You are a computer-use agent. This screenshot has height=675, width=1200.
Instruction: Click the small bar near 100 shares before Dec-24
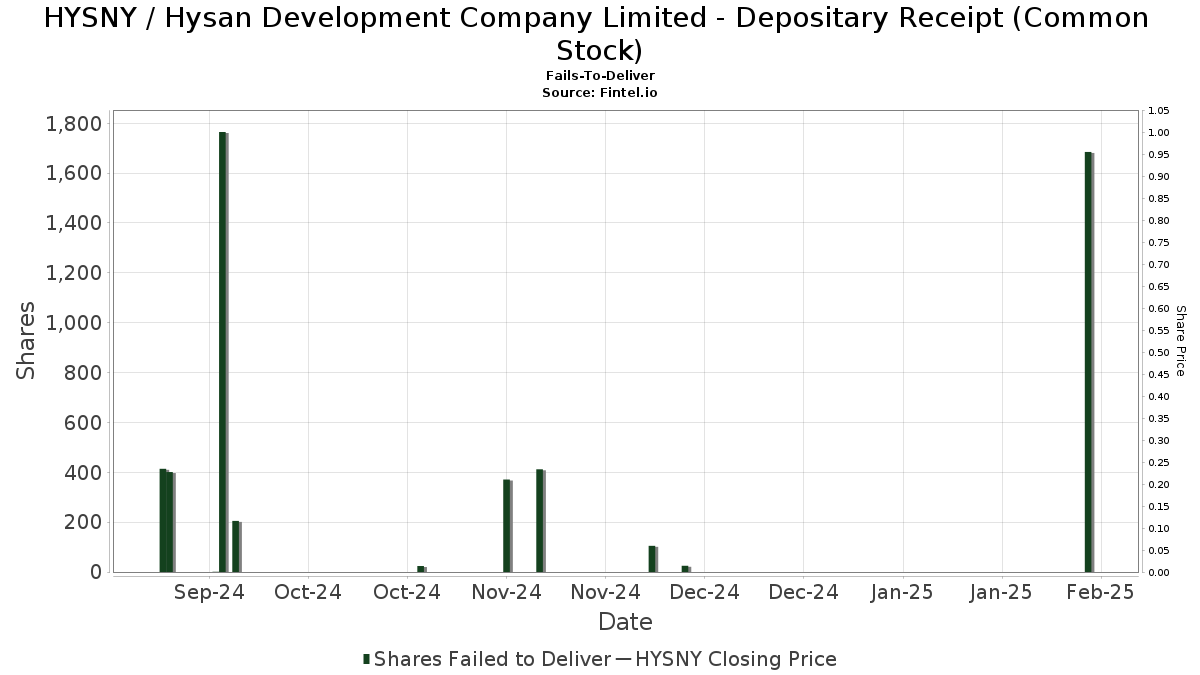653,559
